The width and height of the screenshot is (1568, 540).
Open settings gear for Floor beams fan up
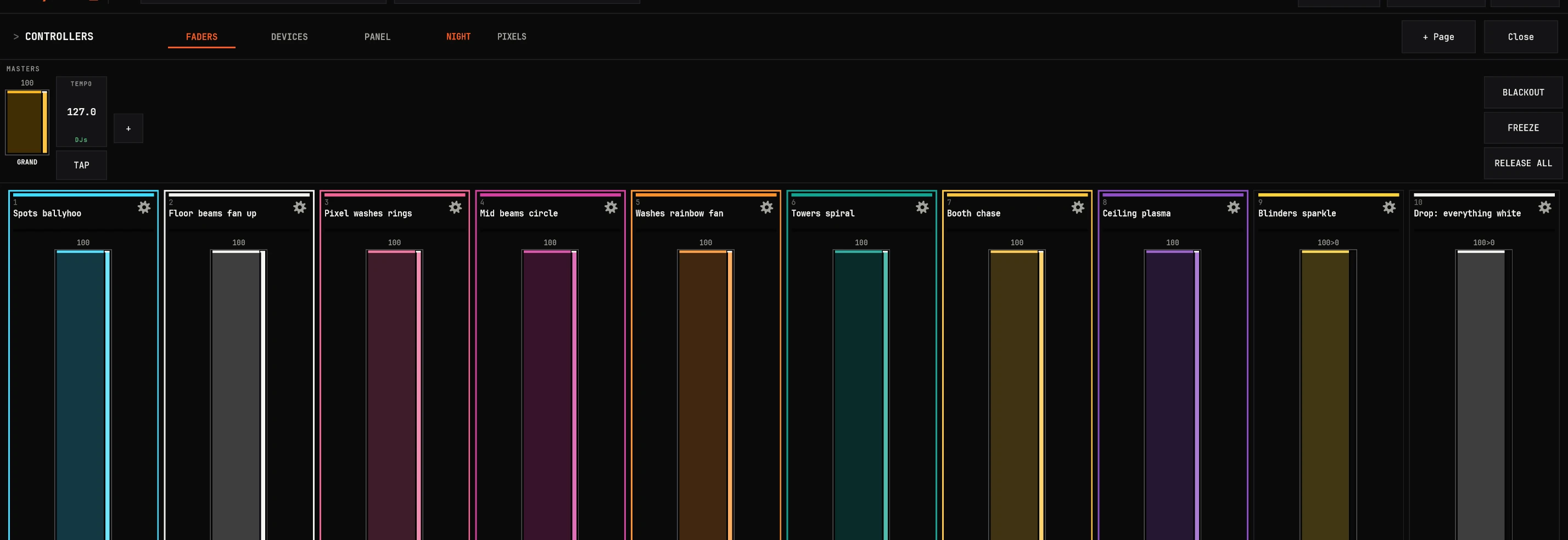(299, 207)
